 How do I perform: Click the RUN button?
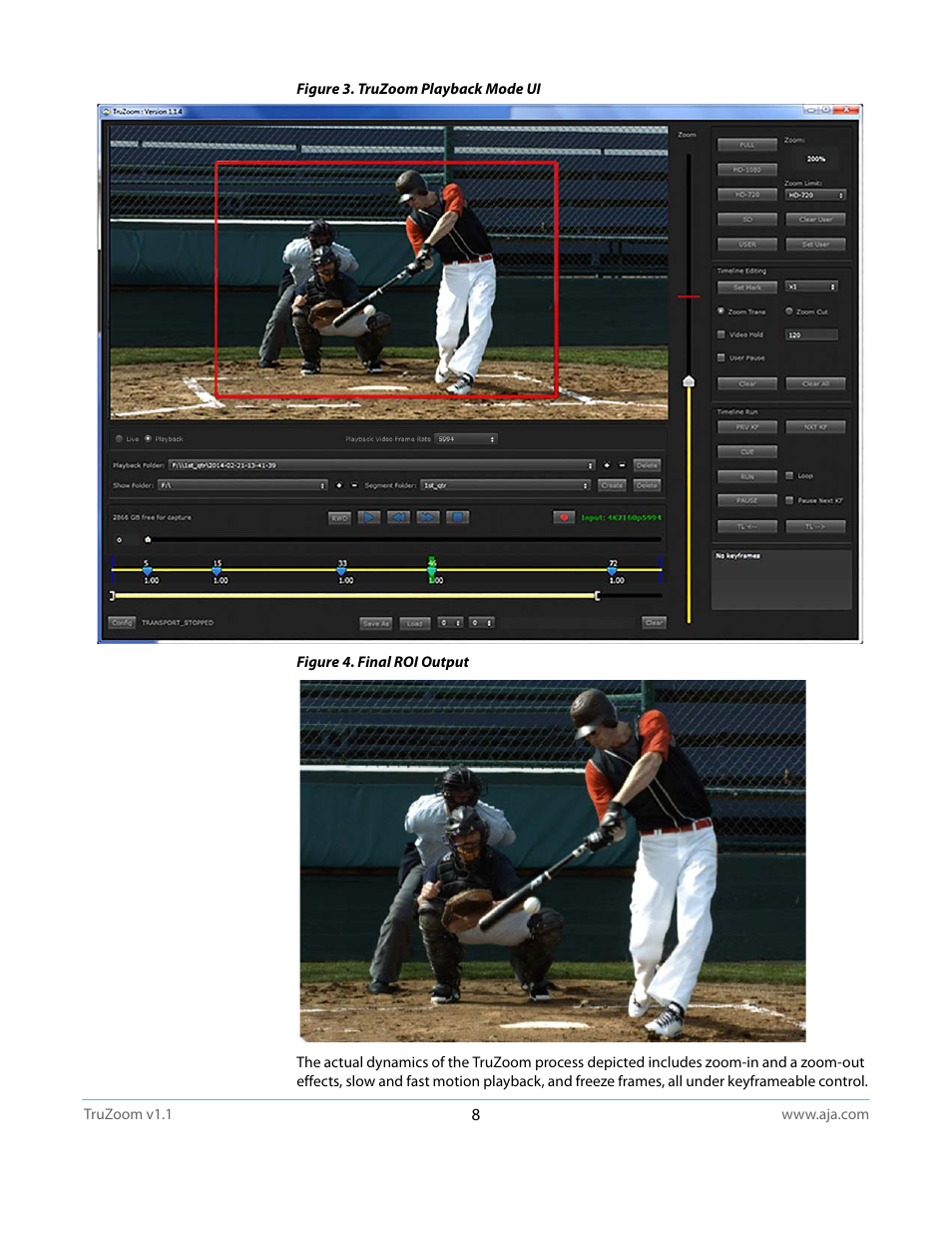747,476
